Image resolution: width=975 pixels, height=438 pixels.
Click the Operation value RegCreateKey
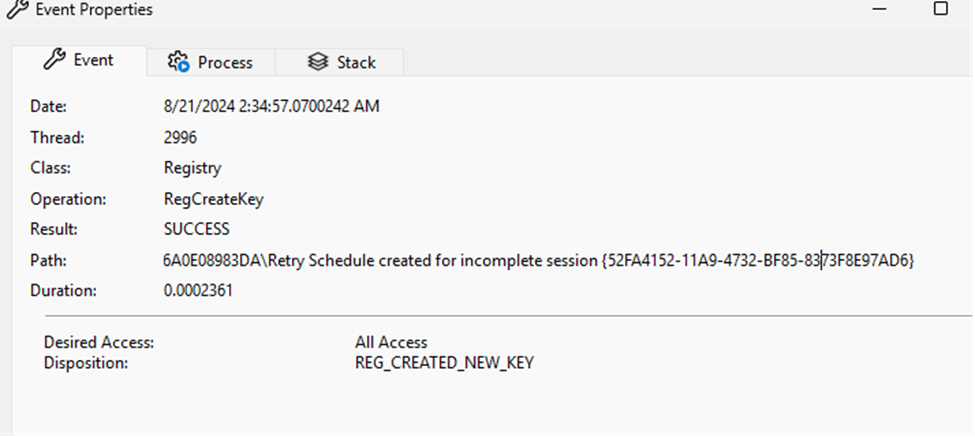(213, 199)
